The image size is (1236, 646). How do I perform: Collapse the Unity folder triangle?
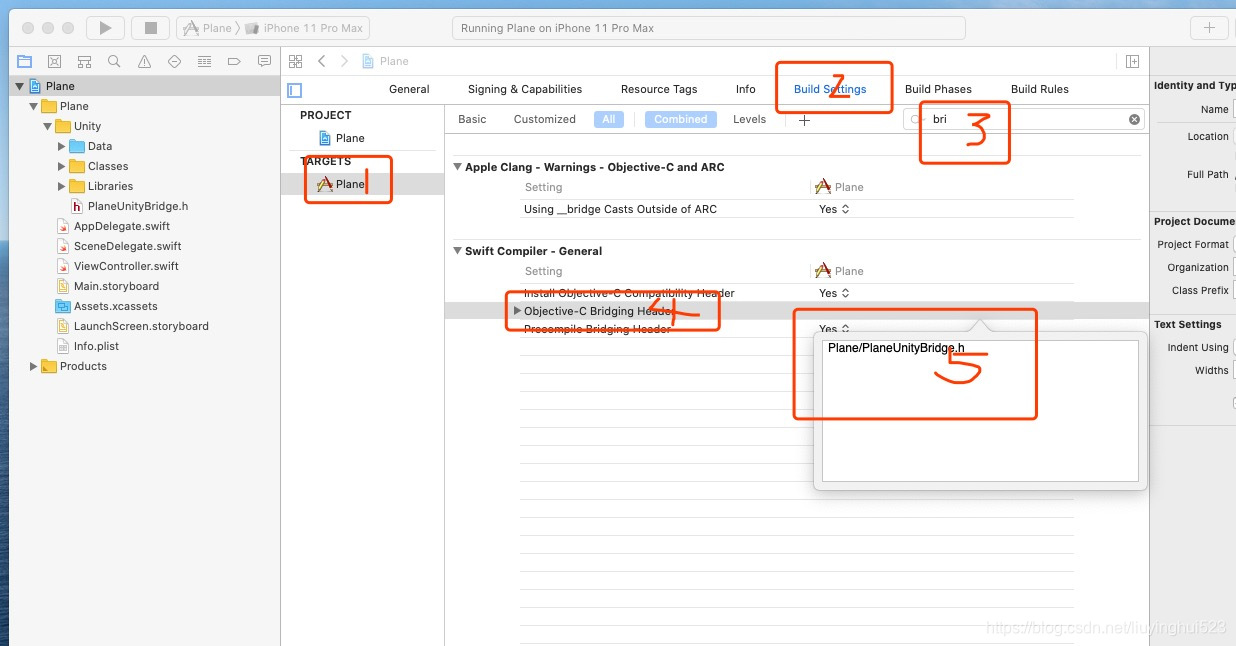[48, 126]
